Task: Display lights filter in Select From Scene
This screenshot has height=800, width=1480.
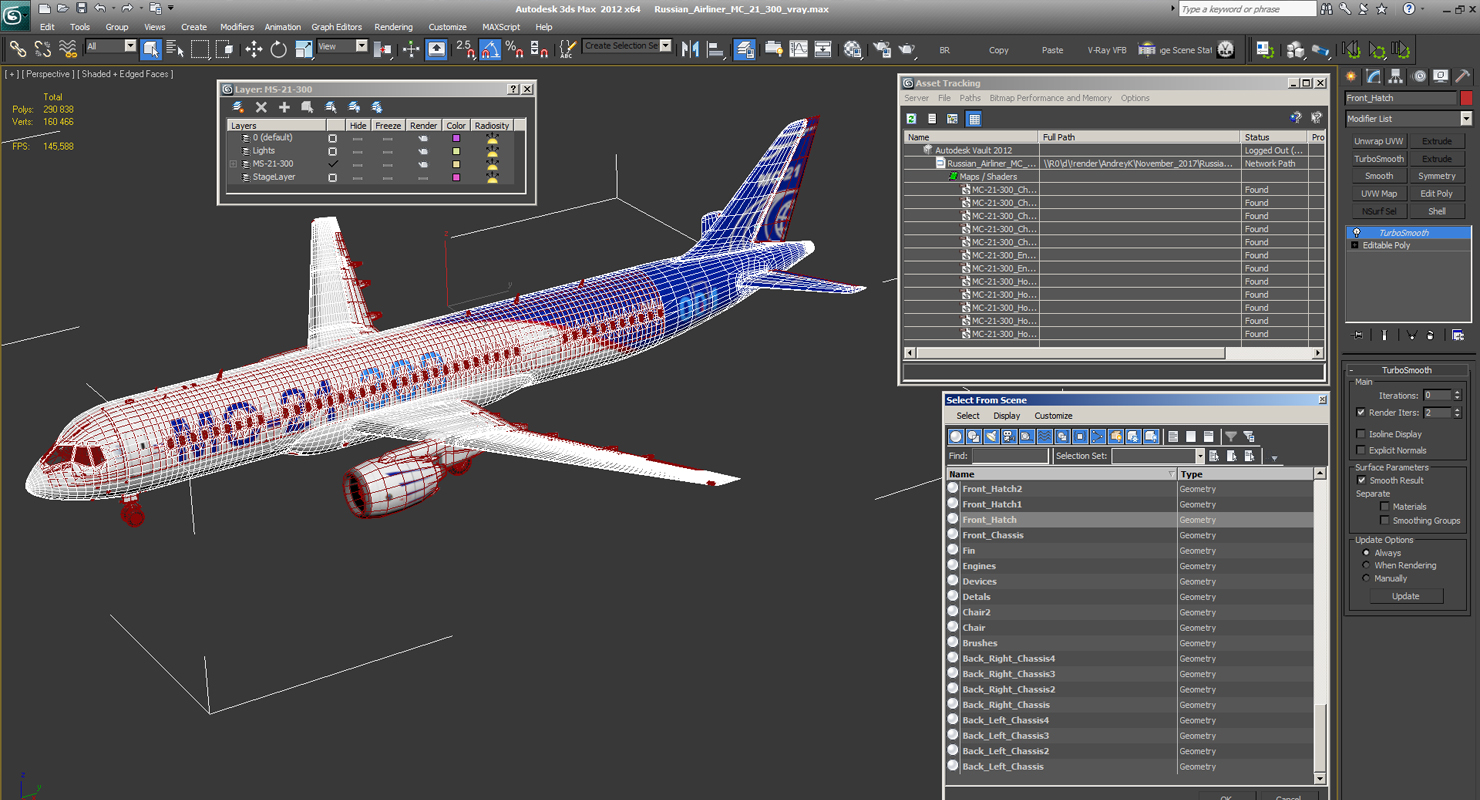Action: 991,436
